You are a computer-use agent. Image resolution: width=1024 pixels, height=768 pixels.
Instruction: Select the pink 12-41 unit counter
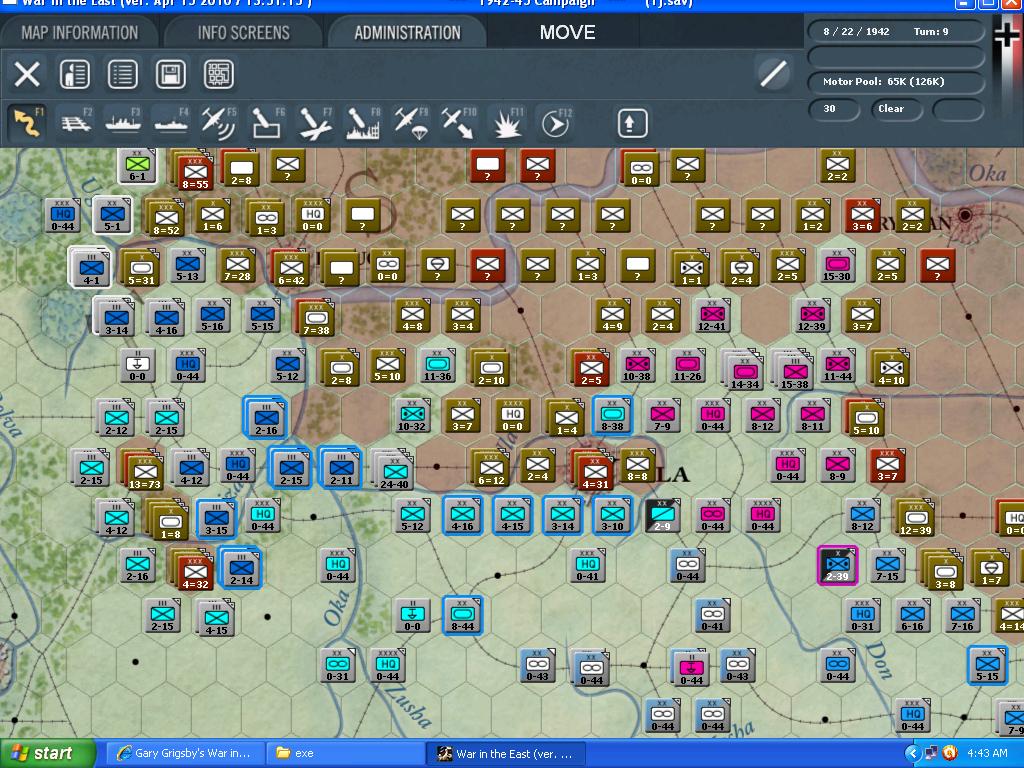(712, 316)
